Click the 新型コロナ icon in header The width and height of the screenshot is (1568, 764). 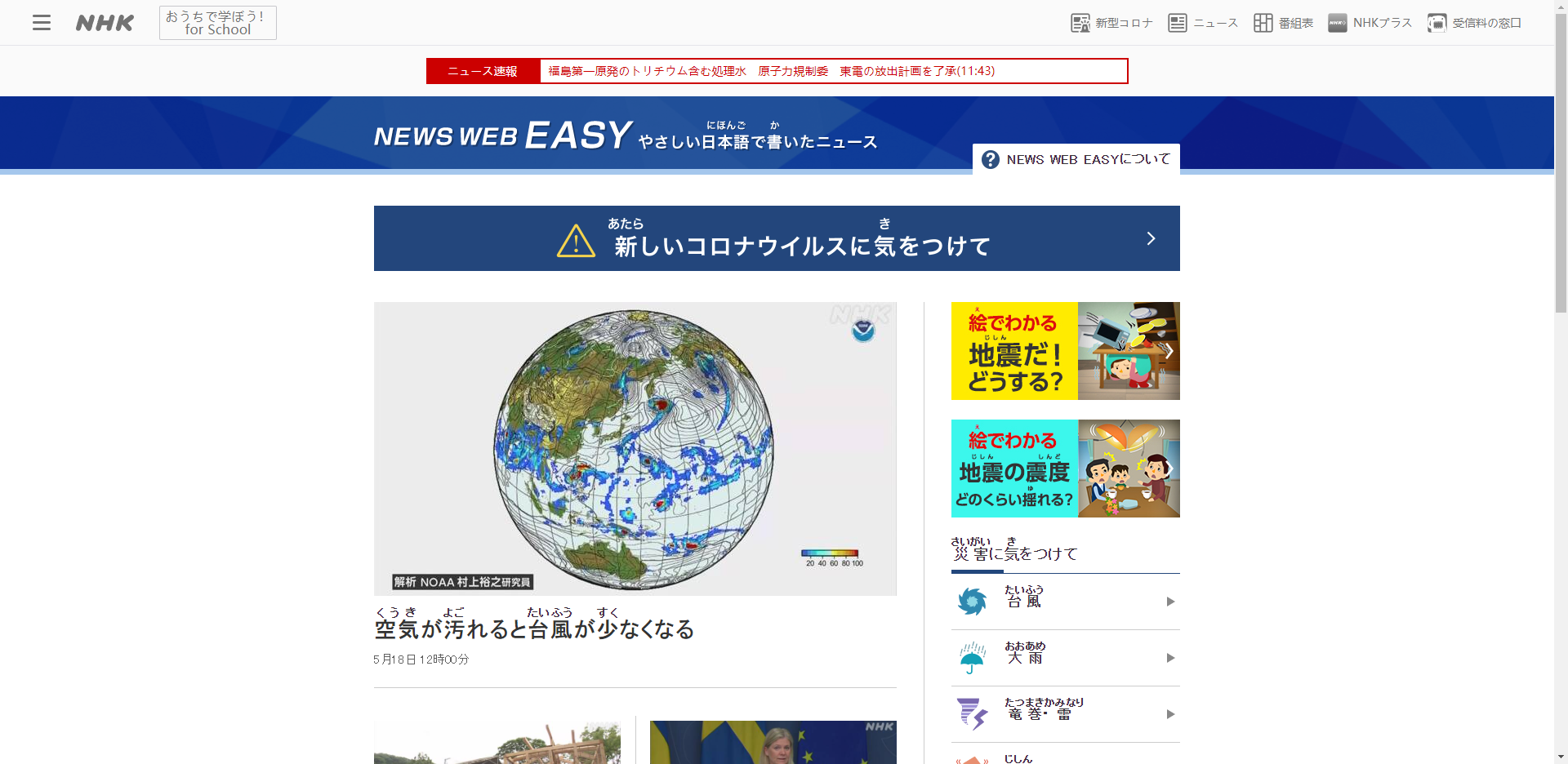click(x=1080, y=23)
